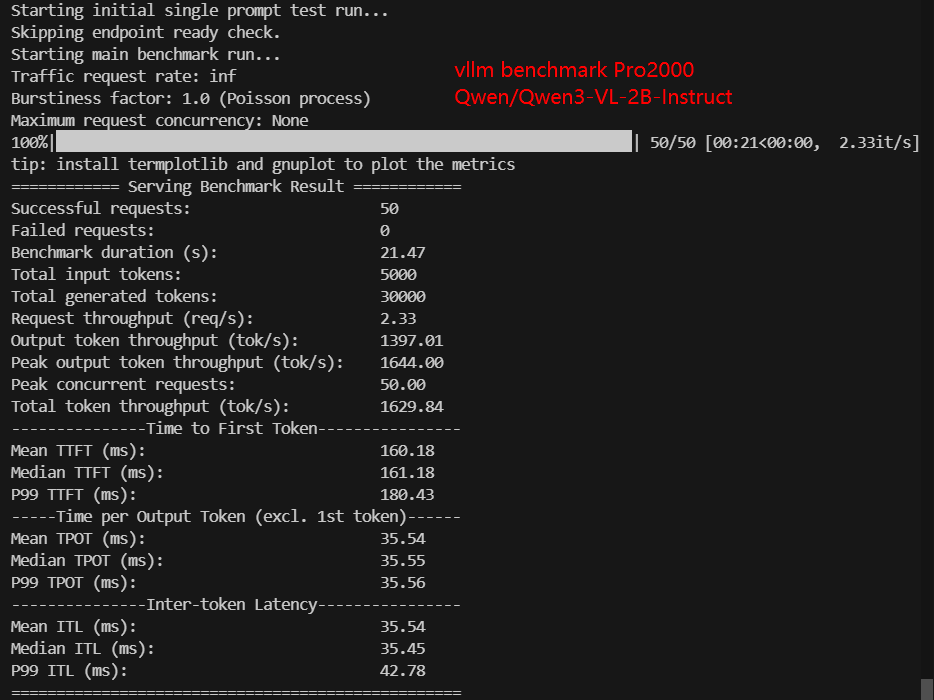Click the 50/50 progress counter text
934x700 pixels.
pyautogui.click(x=673, y=143)
